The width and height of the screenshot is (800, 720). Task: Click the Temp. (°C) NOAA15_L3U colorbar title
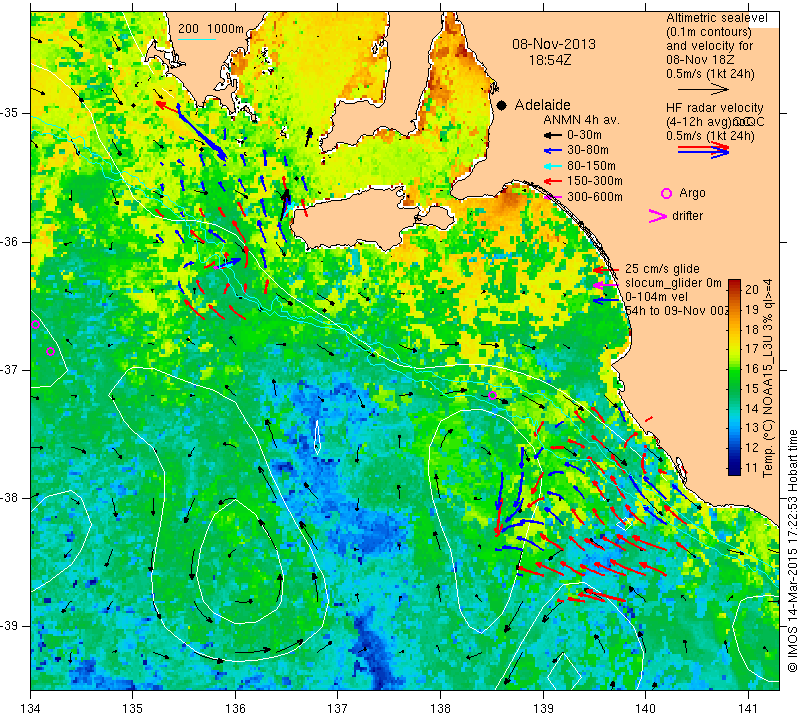(x=767, y=378)
